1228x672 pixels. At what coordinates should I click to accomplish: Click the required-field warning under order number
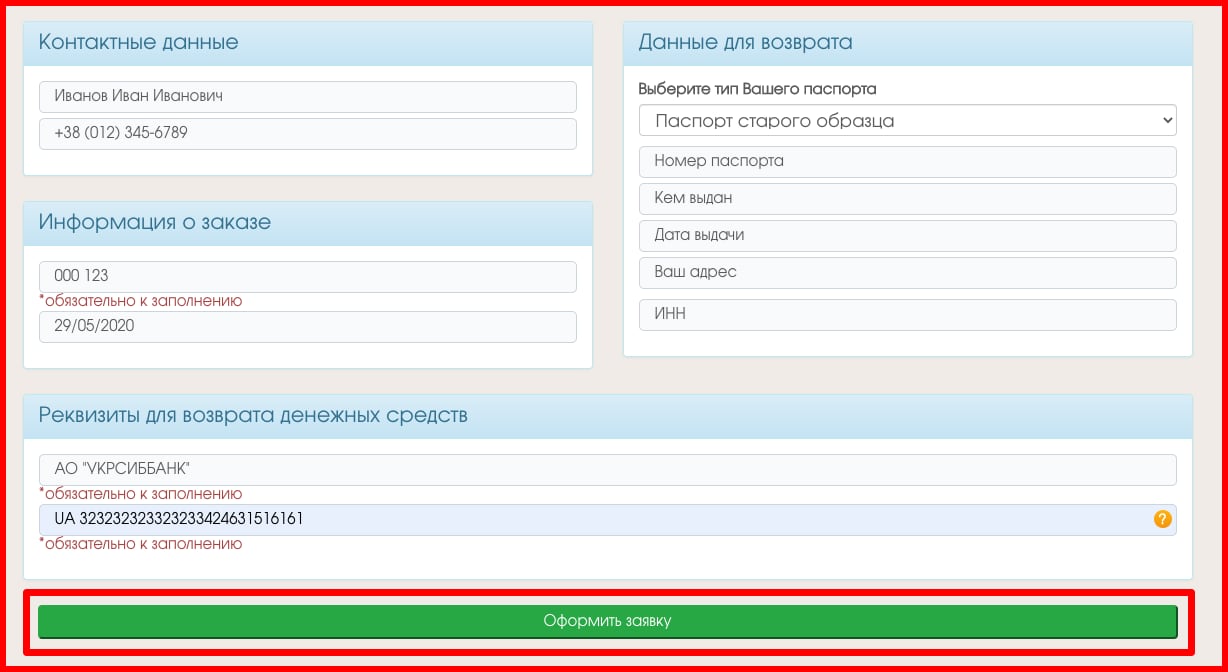[x=141, y=300]
